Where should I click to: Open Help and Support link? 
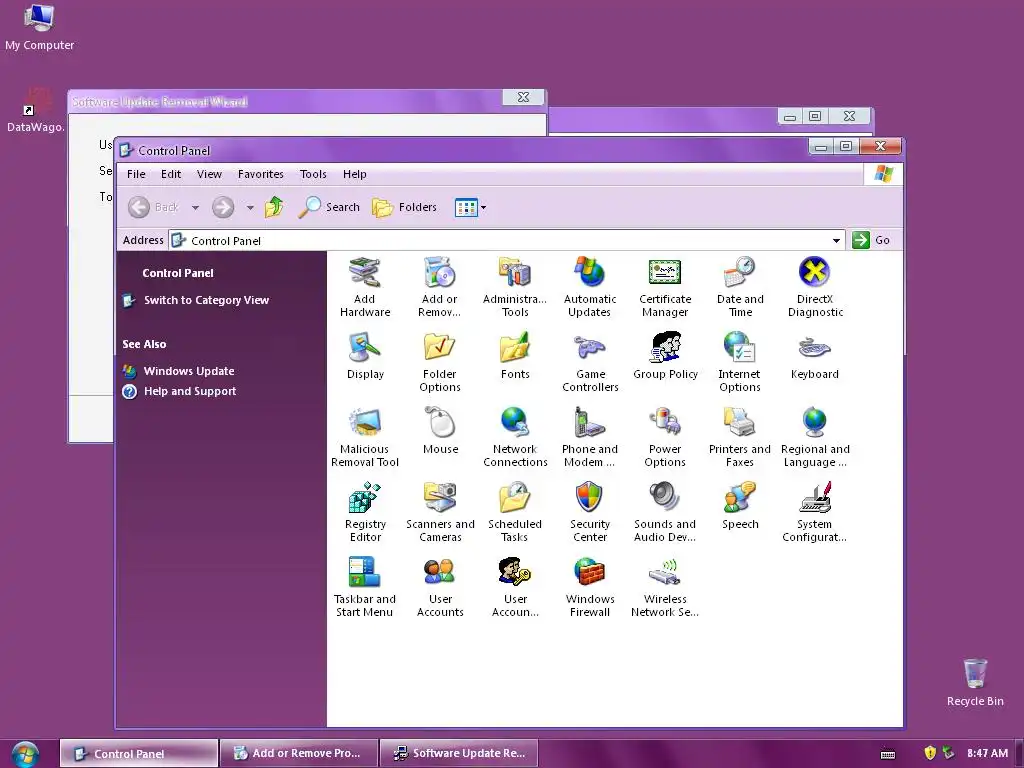coord(189,391)
